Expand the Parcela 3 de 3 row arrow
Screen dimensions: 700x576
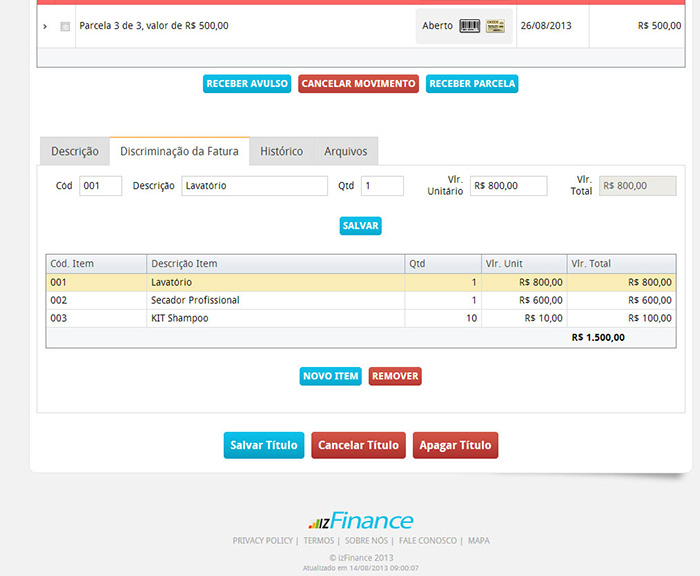click(45, 26)
